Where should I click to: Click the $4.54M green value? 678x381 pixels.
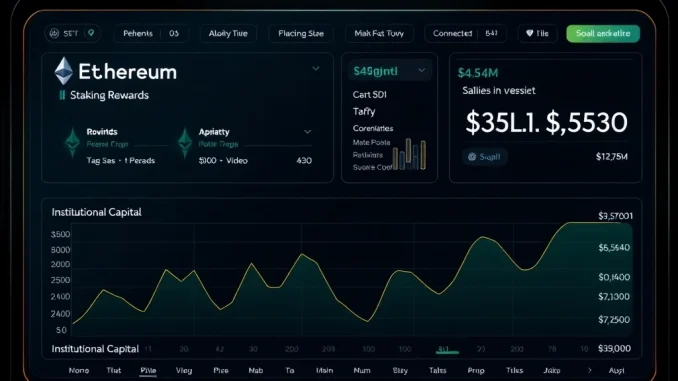coord(478,73)
